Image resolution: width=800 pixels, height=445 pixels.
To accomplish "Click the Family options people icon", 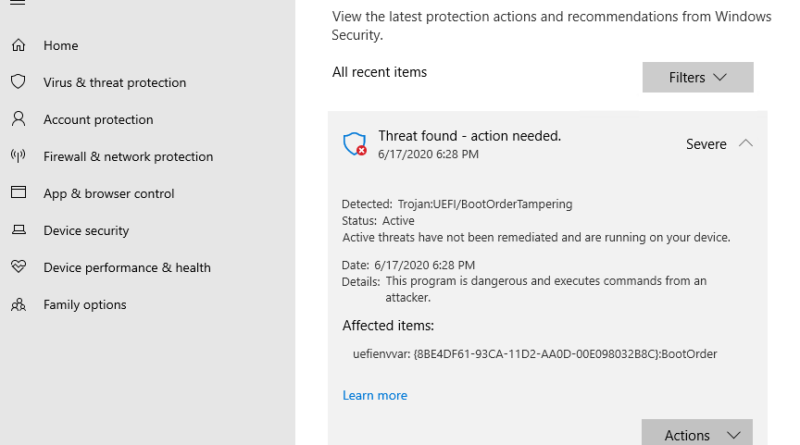I will click(x=18, y=305).
